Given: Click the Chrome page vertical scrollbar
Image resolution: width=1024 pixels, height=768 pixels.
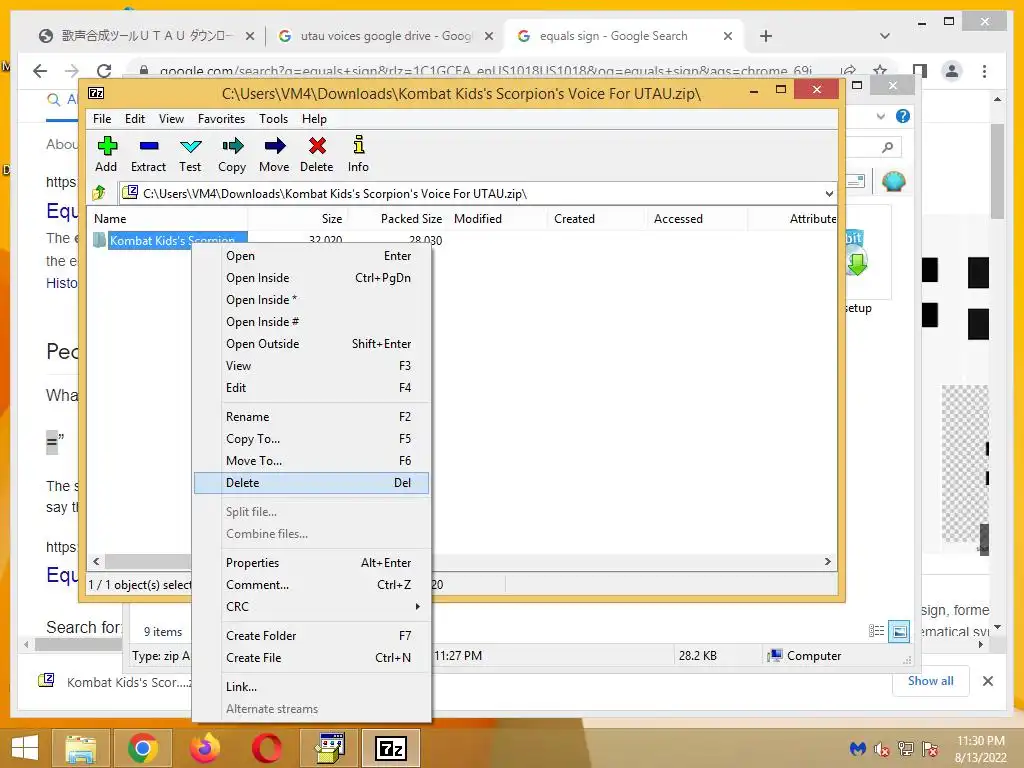Looking at the screenshot, I should coord(997,171).
